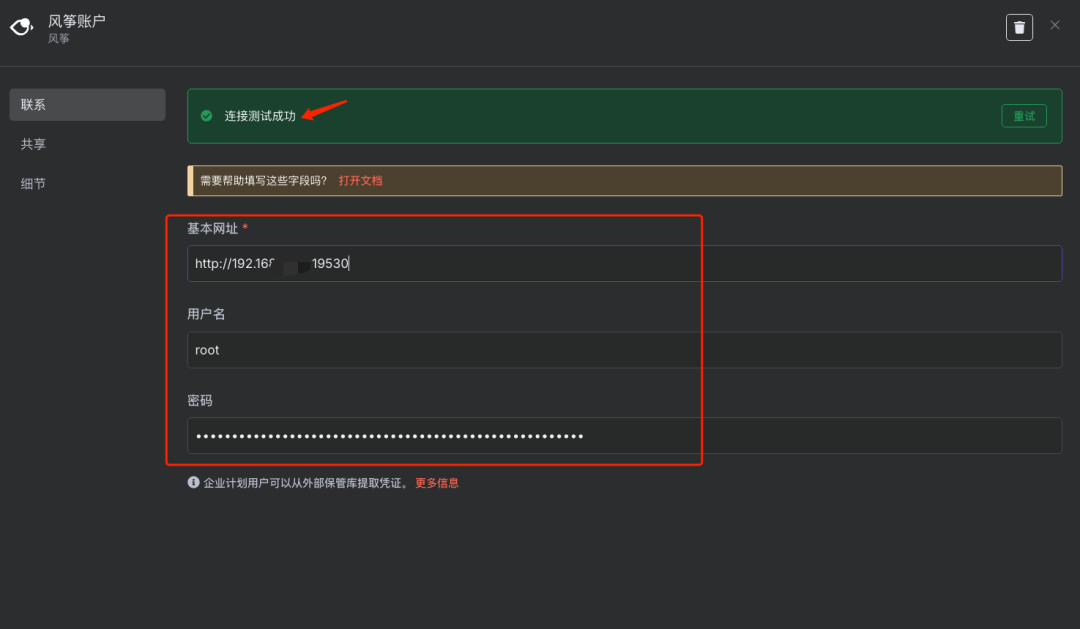Click the delete icon inside the top-right square
This screenshot has width=1080, height=629.
tap(1019, 26)
